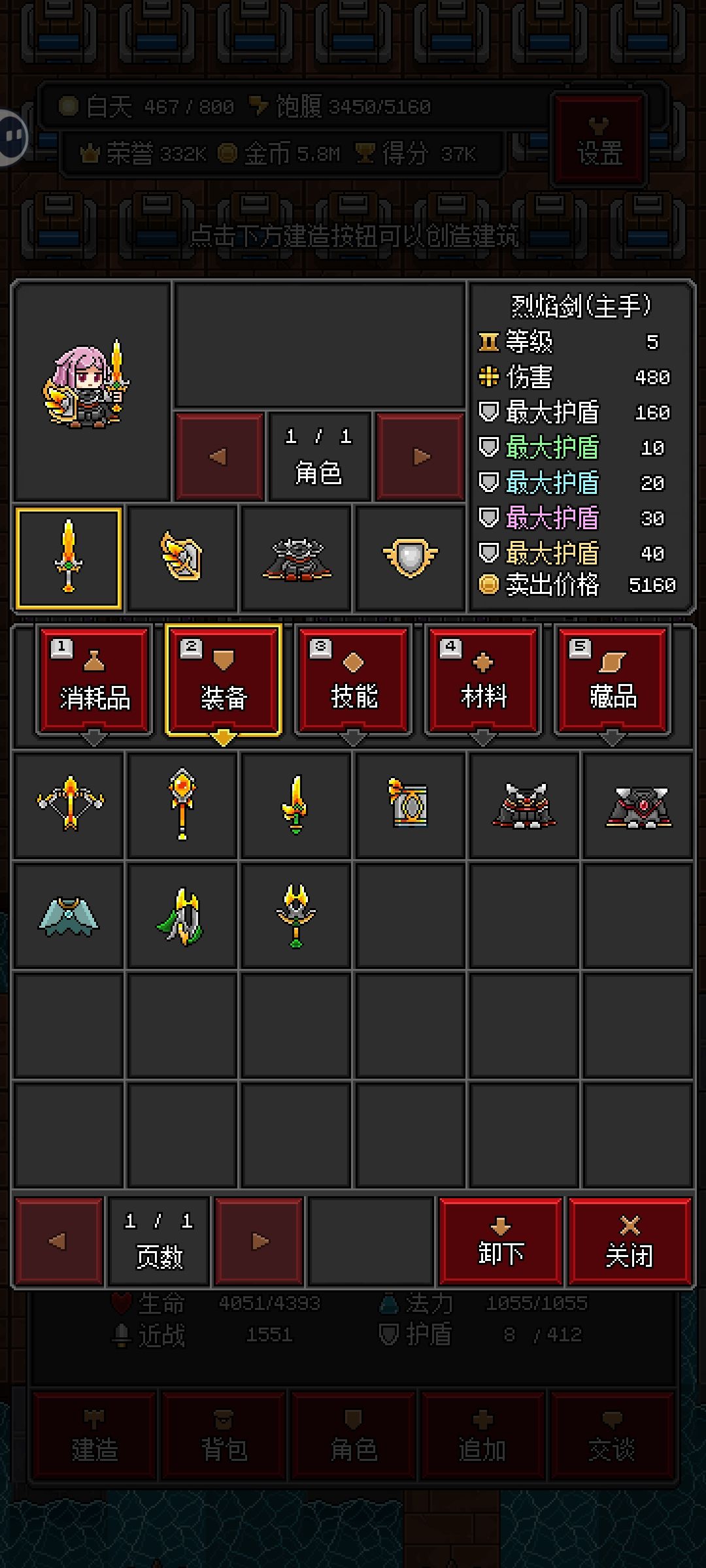Pick the green-leaf golden bow in inventory
706x1568 pixels.
pyautogui.click(x=182, y=915)
